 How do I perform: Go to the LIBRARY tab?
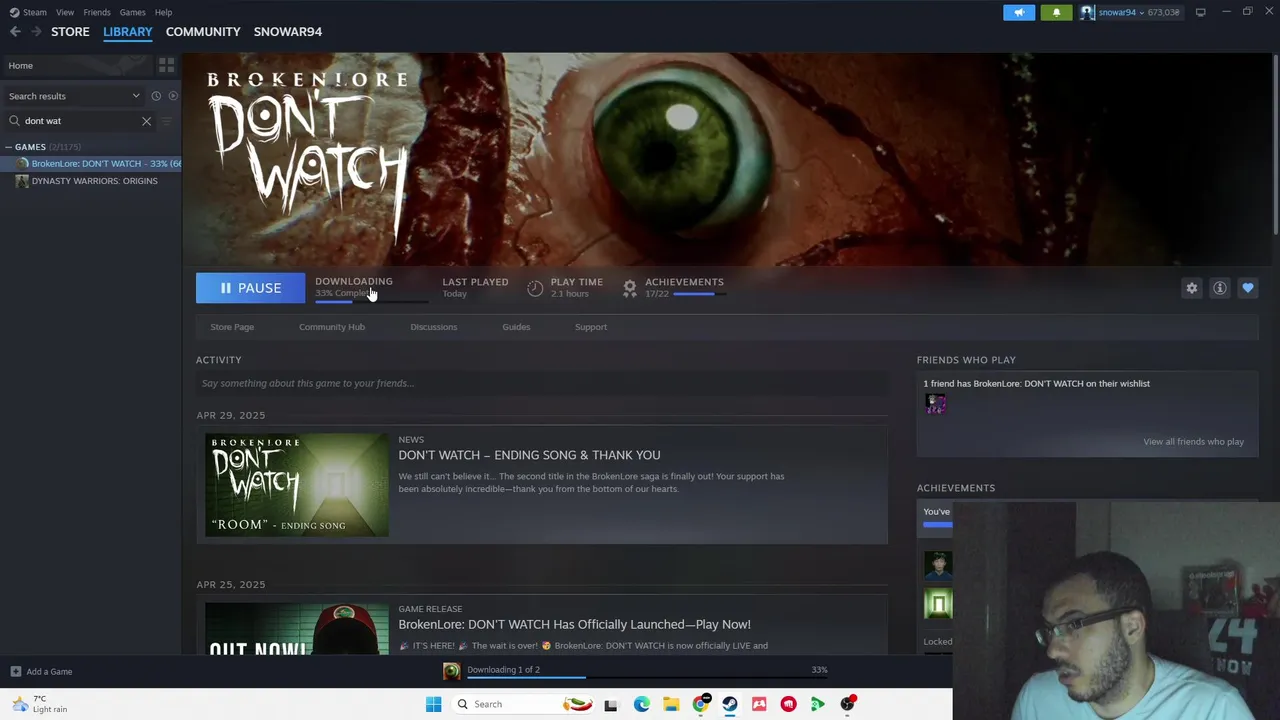coord(128,32)
